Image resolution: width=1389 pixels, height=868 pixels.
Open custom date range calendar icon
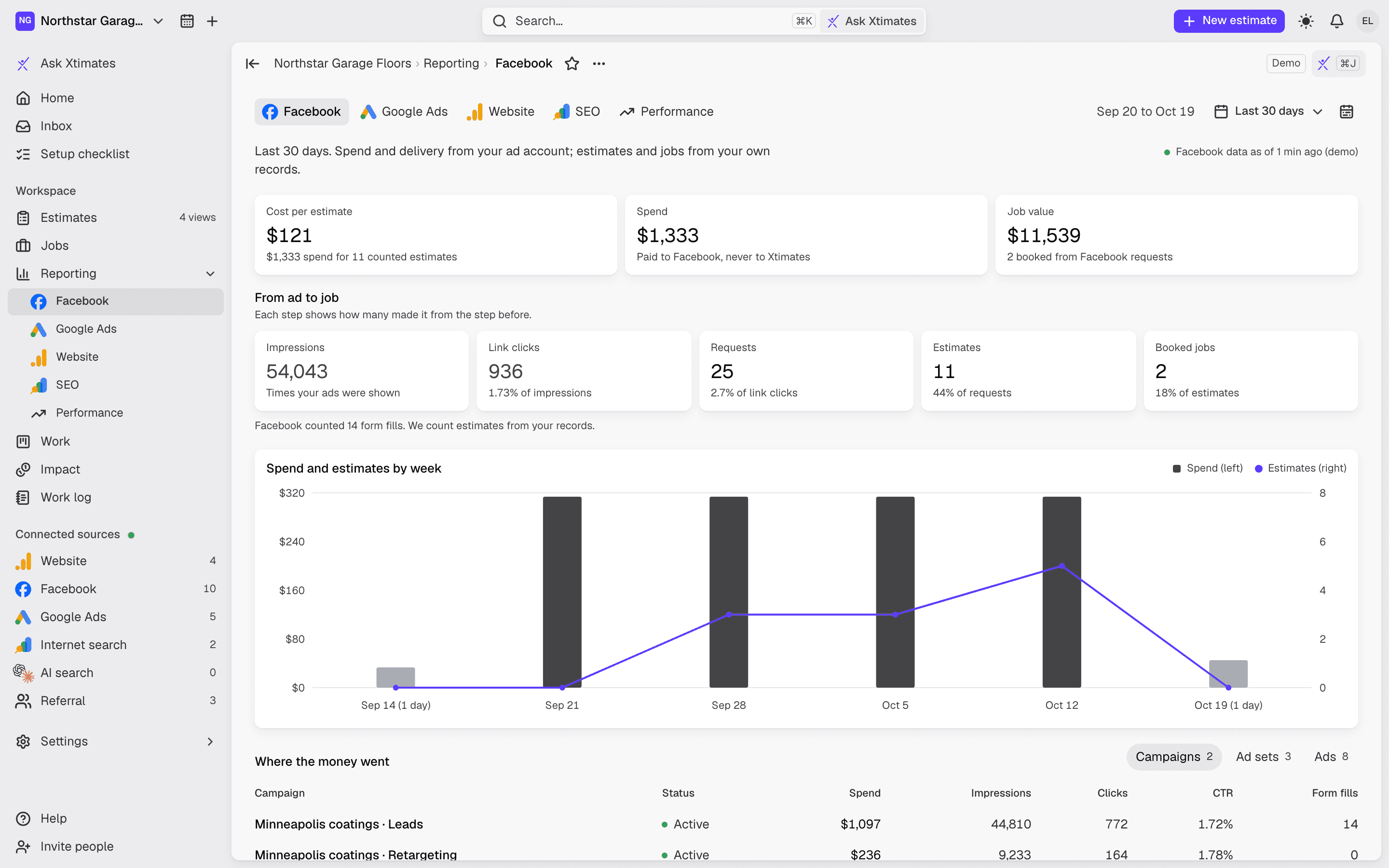(x=1347, y=111)
